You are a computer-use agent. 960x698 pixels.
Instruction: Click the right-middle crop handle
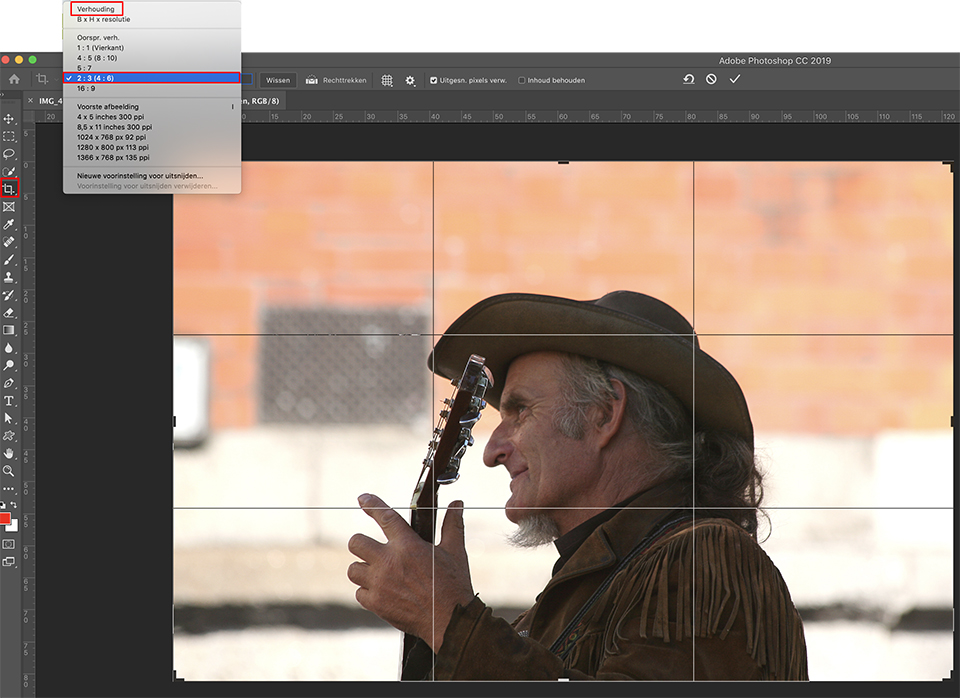[952, 421]
